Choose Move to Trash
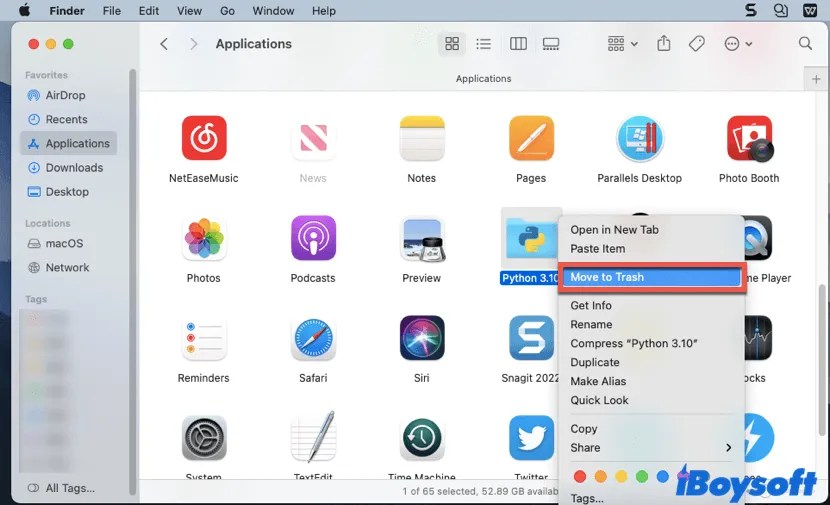Screen dimensions: 830x505 (651, 277)
